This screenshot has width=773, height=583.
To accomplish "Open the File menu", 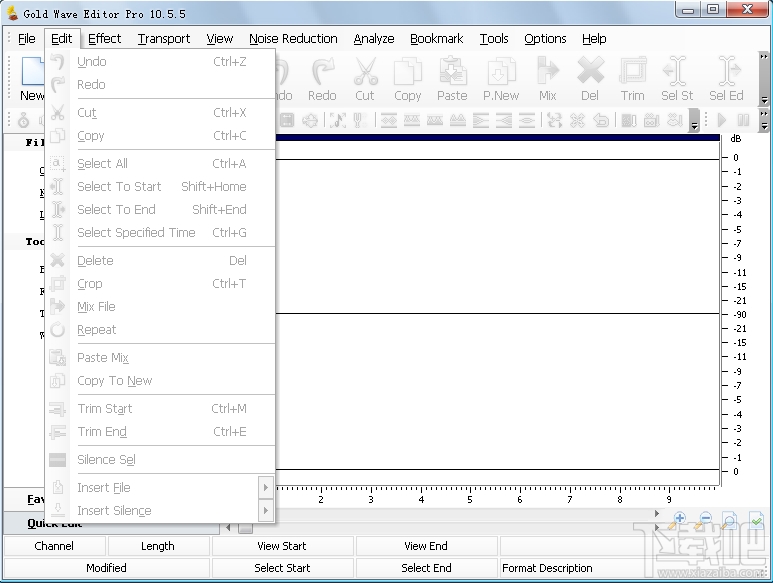I will [26, 38].
